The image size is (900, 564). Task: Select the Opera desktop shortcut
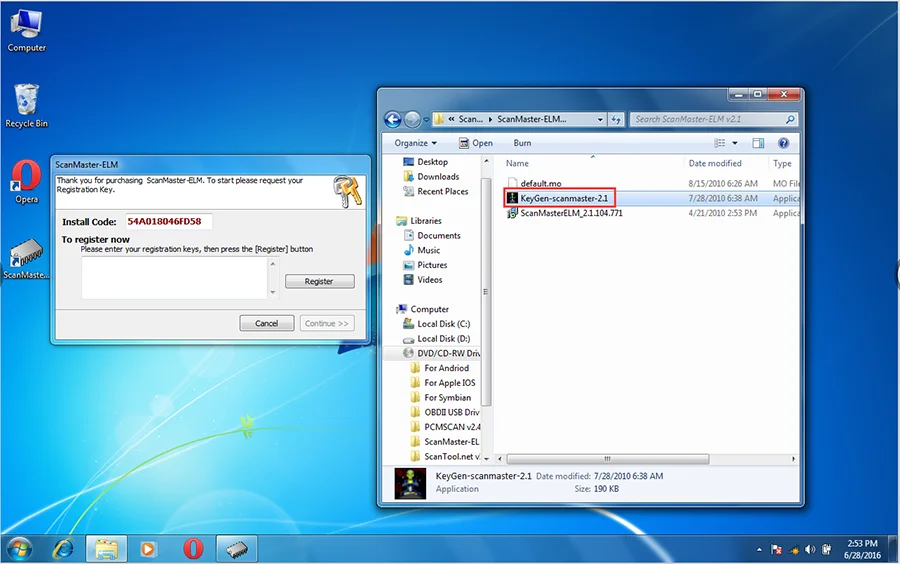[26, 182]
